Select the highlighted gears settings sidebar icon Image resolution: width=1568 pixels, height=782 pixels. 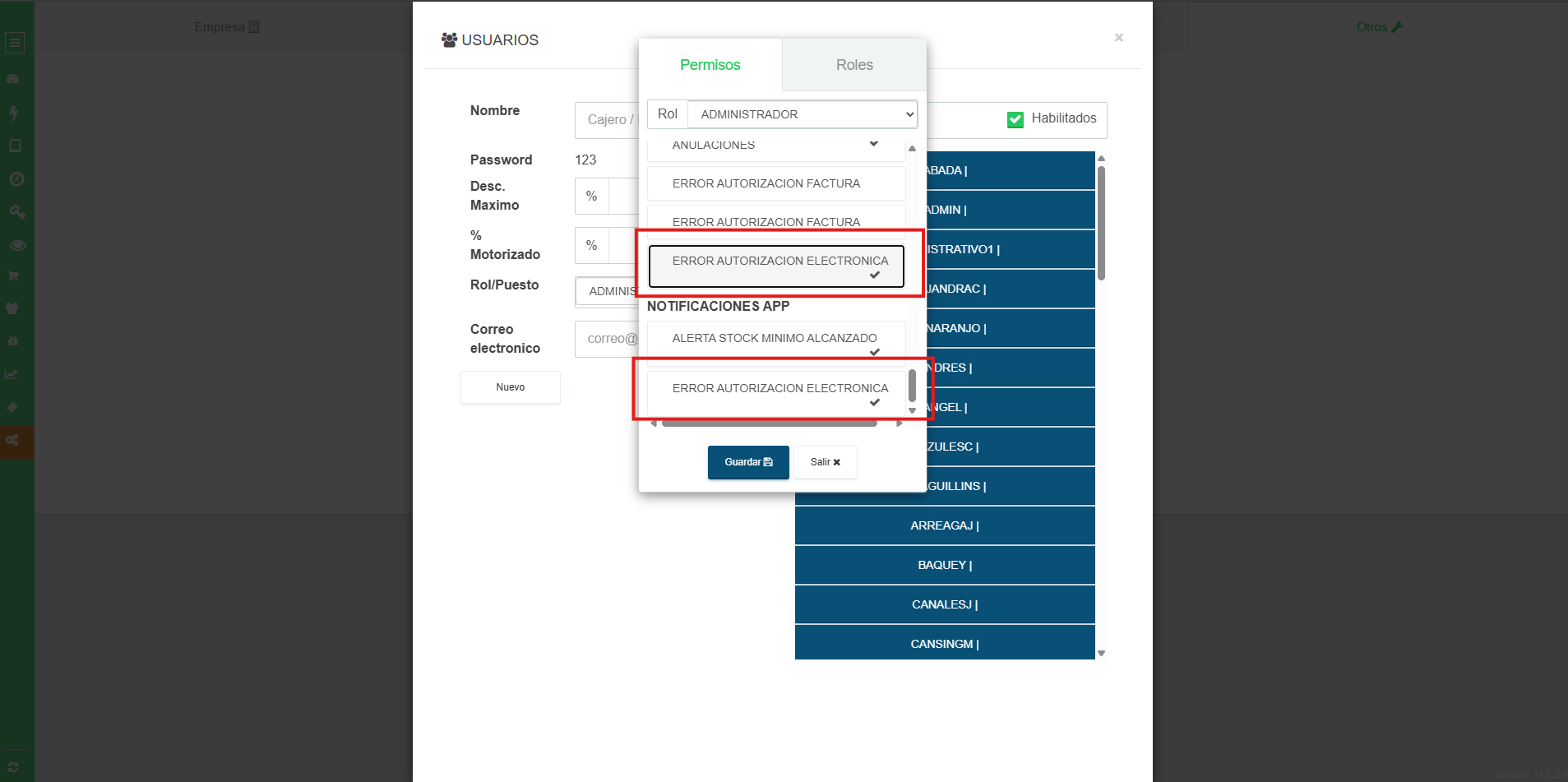tap(12, 441)
